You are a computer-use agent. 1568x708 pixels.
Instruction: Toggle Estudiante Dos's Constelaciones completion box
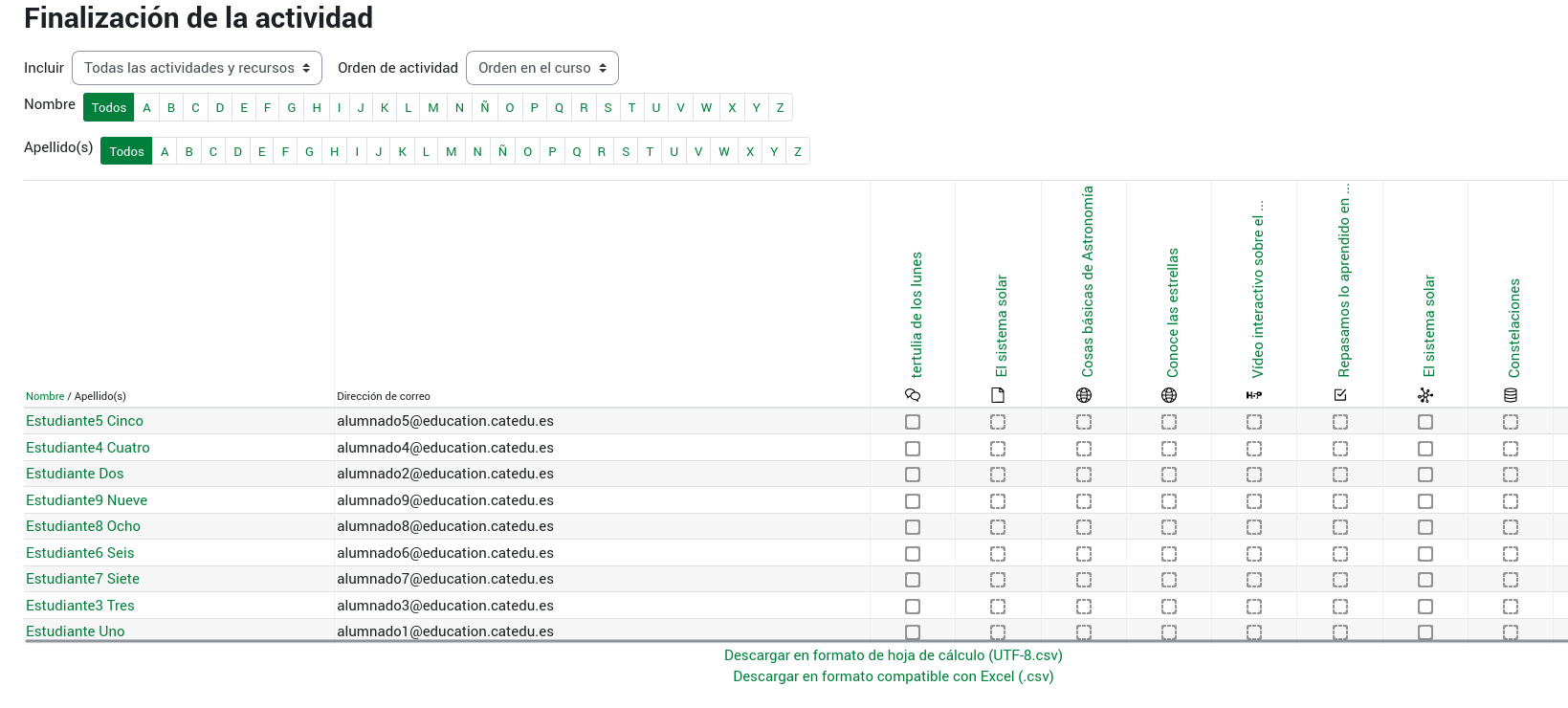point(1511,475)
